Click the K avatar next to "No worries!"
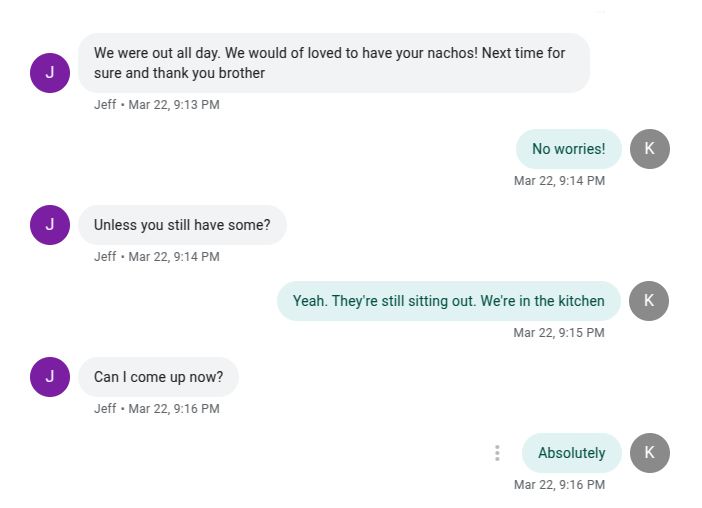The height and width of the screenshot is (508, 702). (x=650, y=149)
